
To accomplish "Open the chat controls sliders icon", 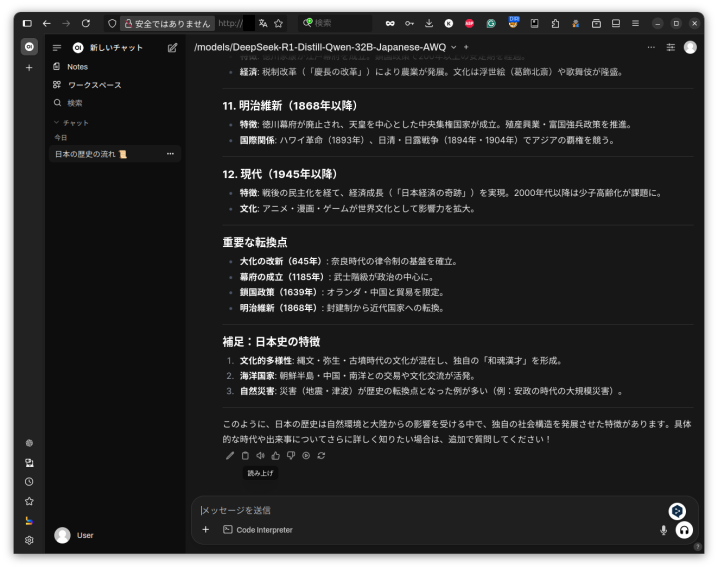I will (671, 47).
